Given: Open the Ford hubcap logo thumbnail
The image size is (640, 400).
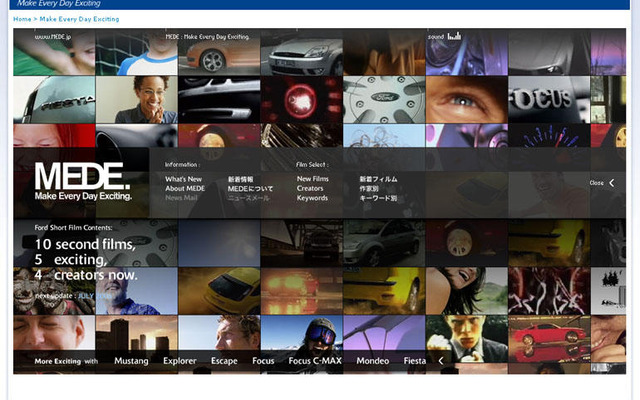Looking at the screenshot, I should click(x=384, y=100).
